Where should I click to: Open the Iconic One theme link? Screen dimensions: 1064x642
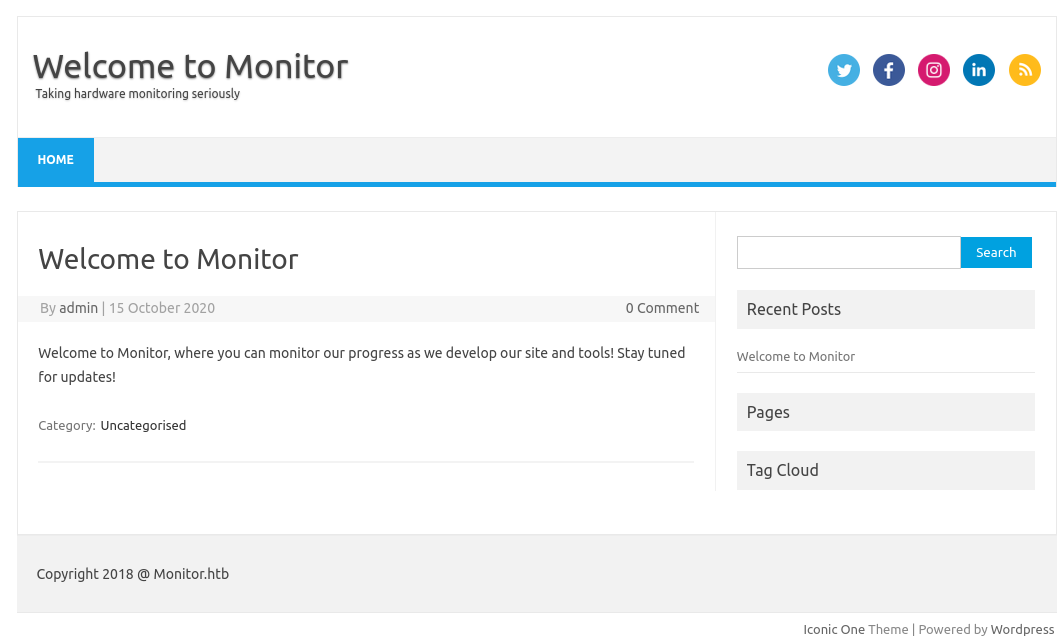pyautogui.click(x=834, y=629)
